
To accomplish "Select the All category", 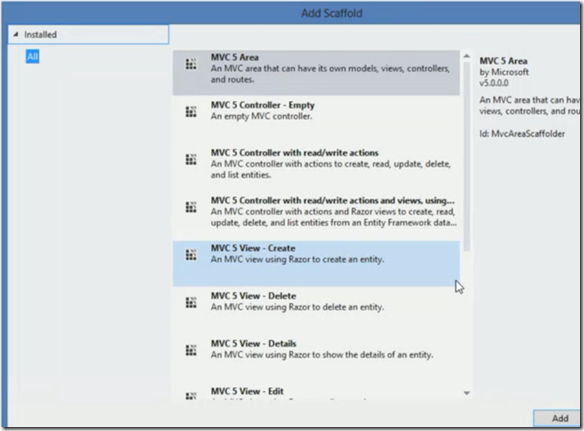I will coord(32,57).
